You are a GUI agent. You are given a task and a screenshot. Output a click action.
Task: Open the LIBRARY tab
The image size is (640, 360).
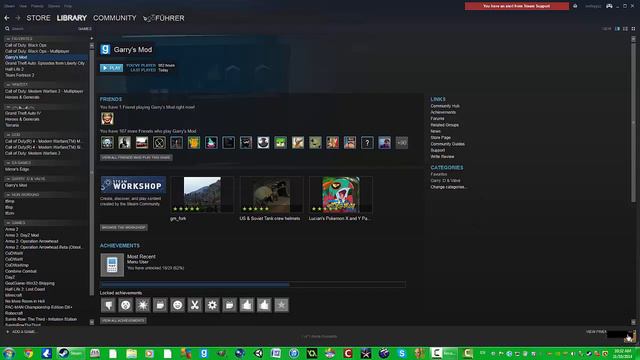tap(71, 18)
